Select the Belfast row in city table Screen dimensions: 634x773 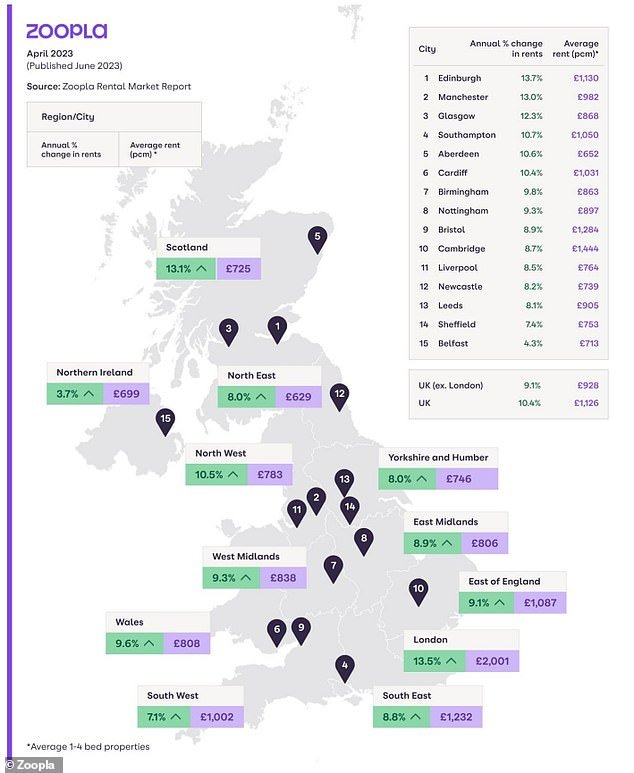click(509, 343)
